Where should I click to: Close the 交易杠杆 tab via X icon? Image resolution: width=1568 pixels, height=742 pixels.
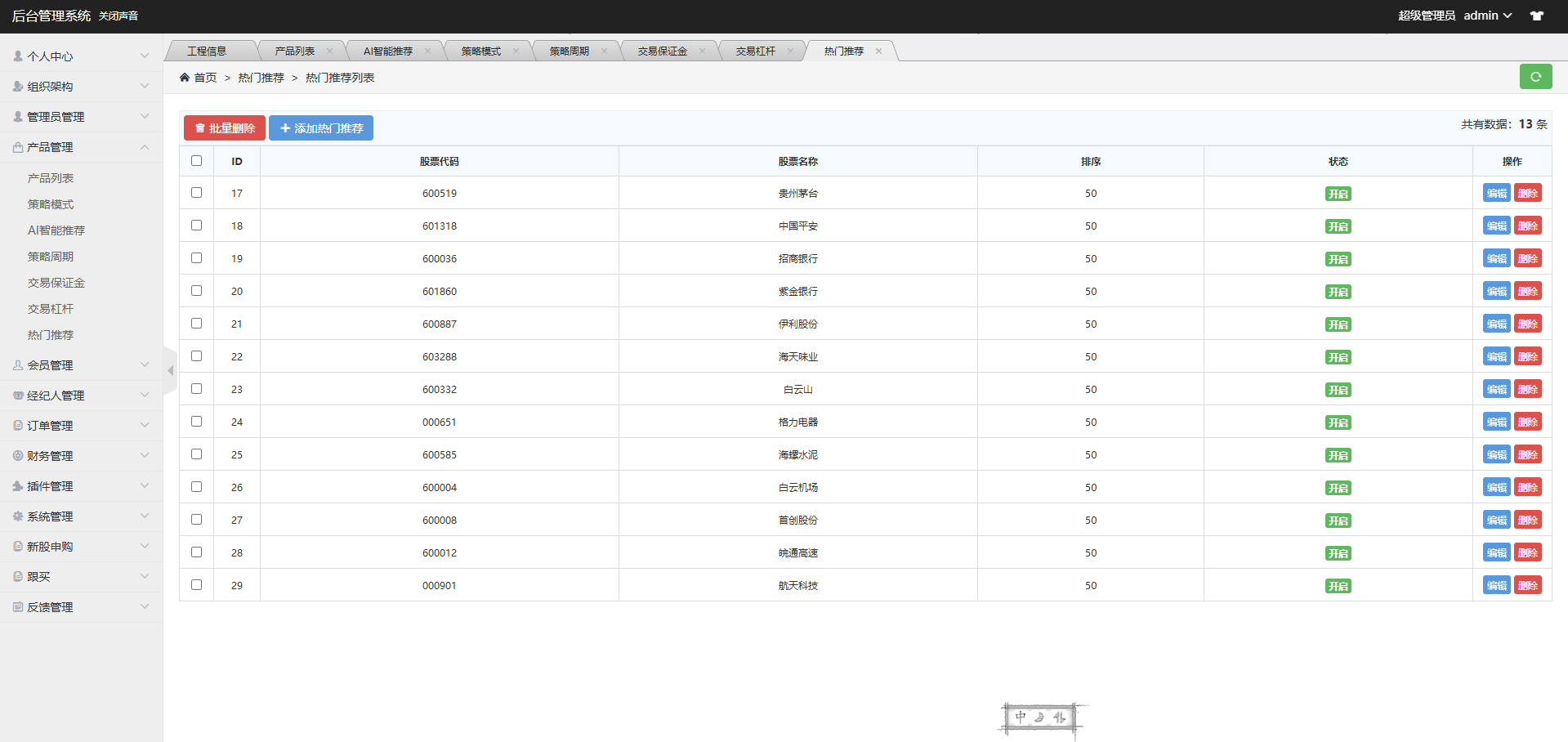[790, 51]
